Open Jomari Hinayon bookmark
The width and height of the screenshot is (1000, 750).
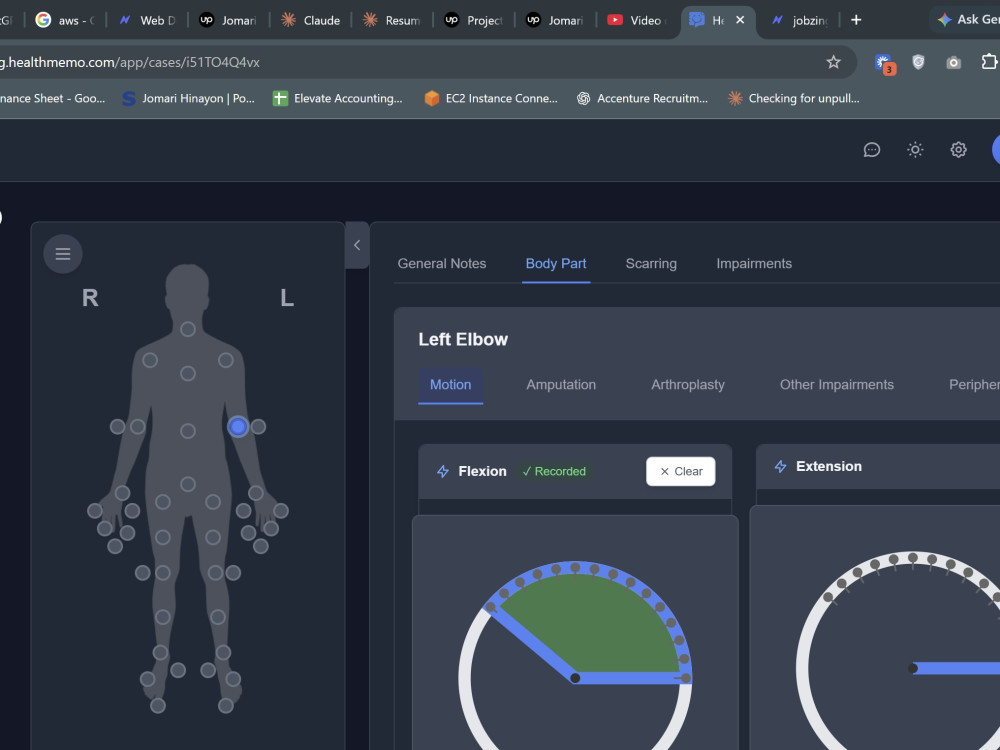point(188,98)
